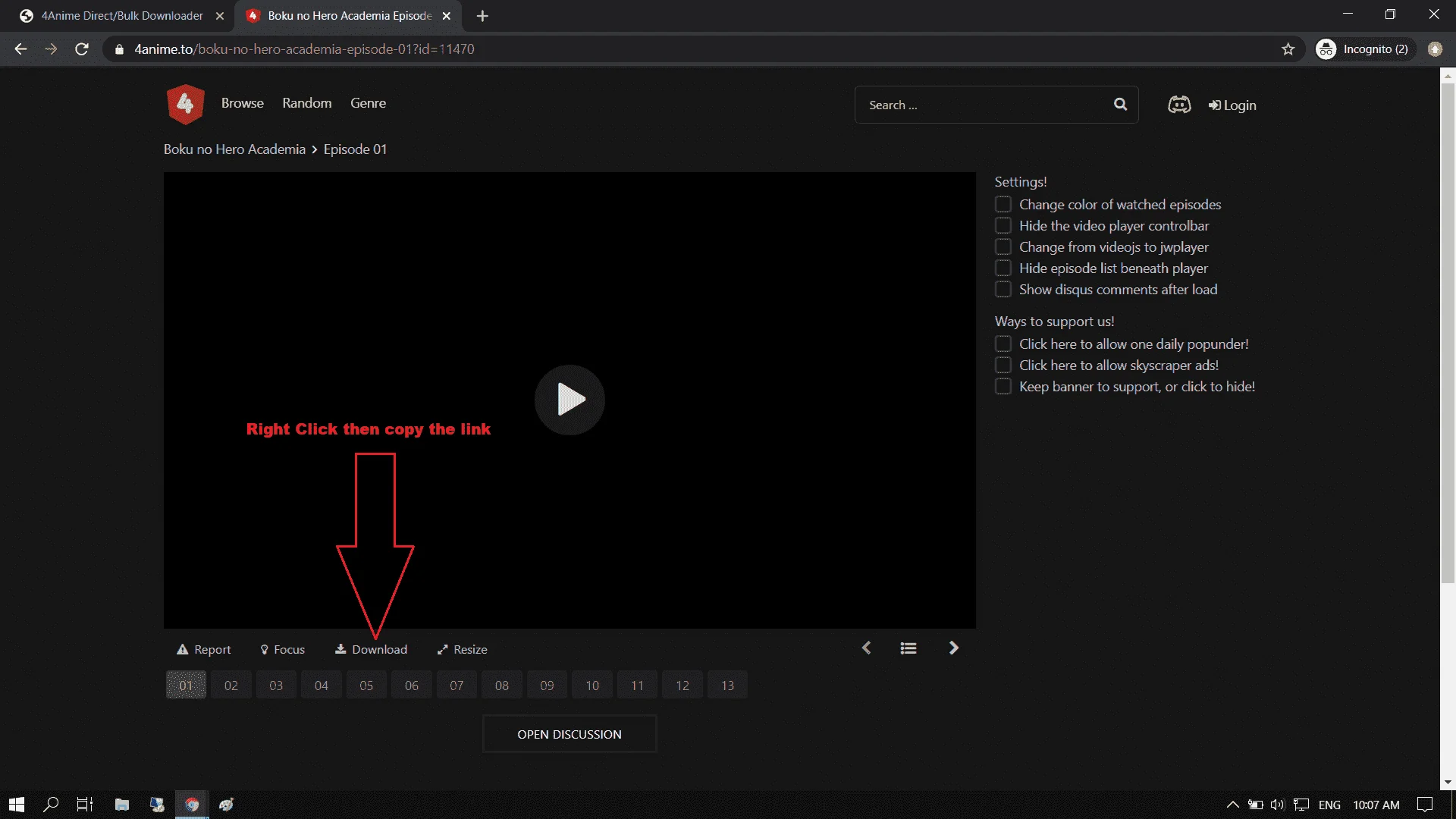Close the 4Anime Direct/Bulk Downloader tab
Image resolution: width=1456 pixels, height=819 pixels.
point(220,16)
